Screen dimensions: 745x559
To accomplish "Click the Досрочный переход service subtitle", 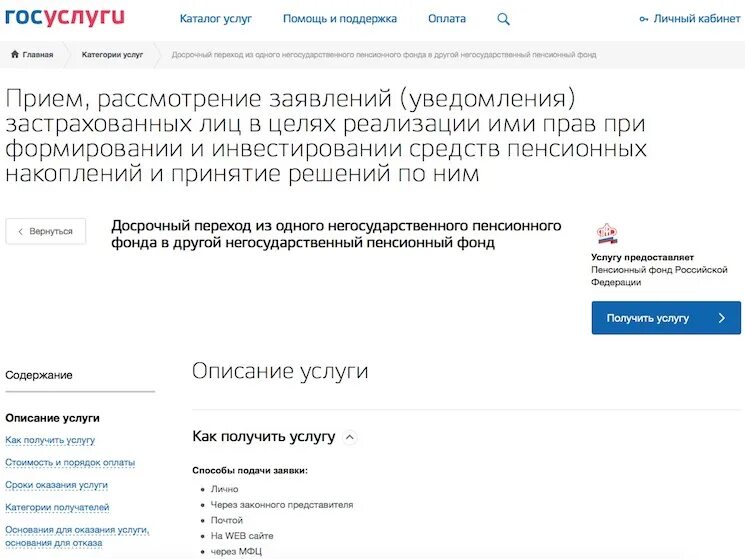I will tap(336, 234).
